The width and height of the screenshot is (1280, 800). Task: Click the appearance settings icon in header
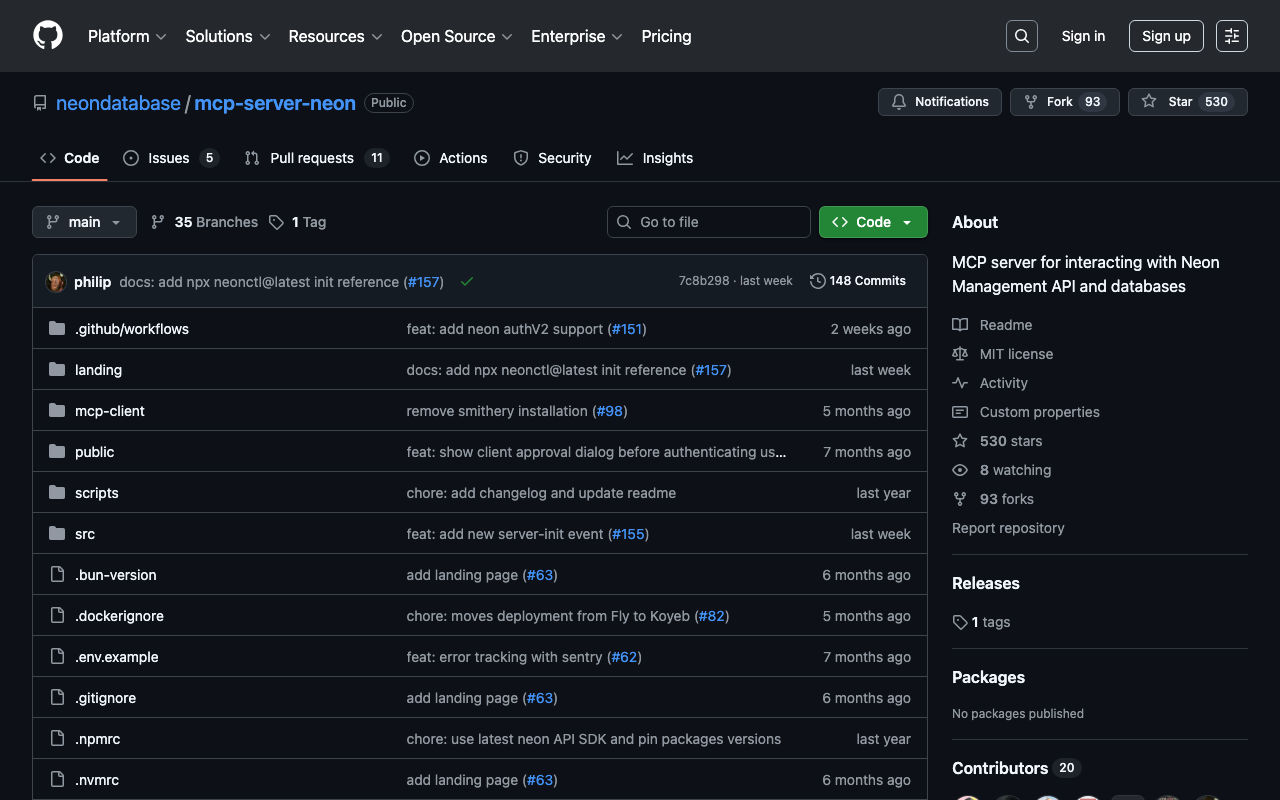1231,36
